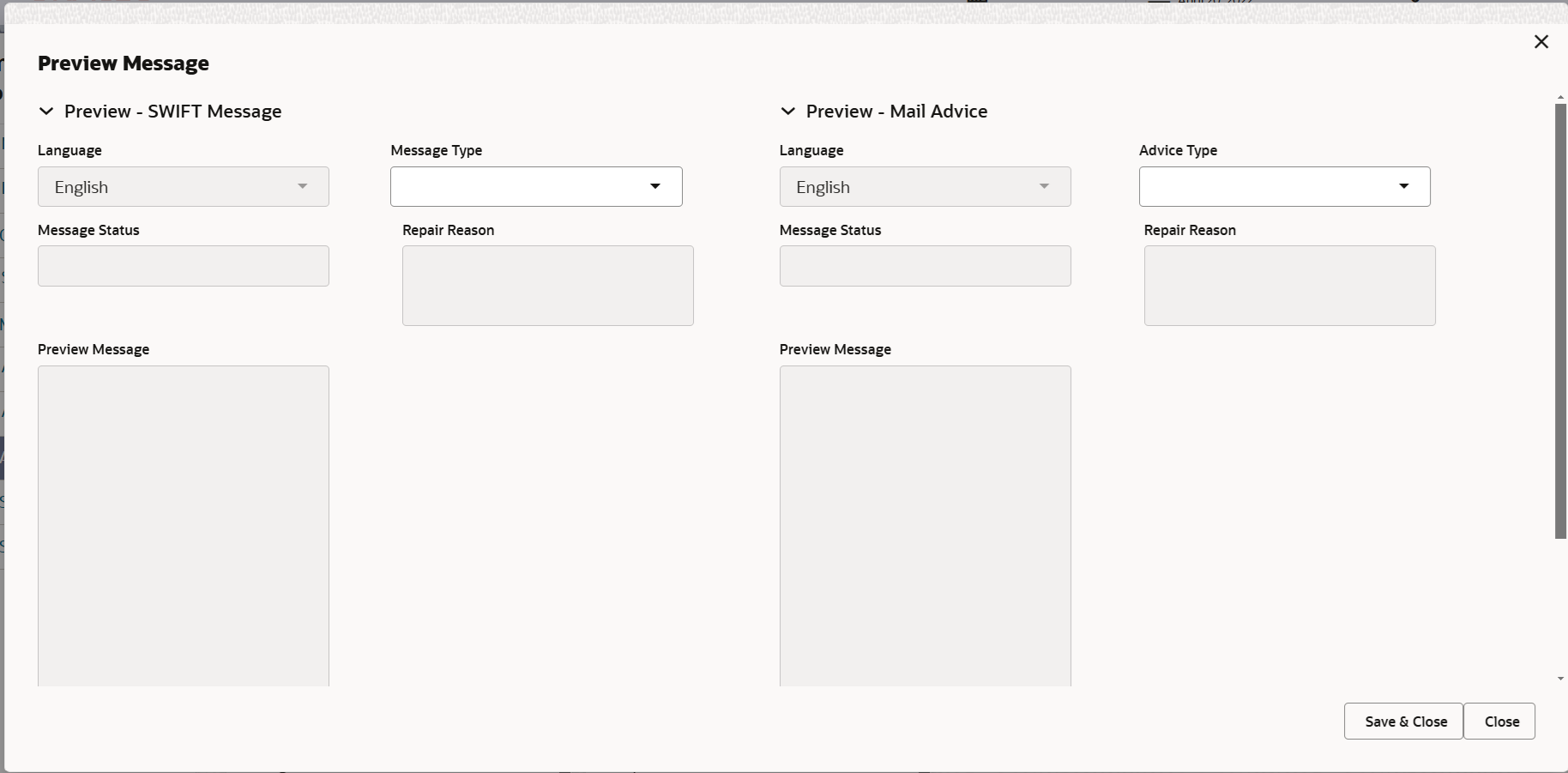Image resolution: width=1568 pixels, height=773 pixels.
Task: Close the Preview Message dialog with X
Action: click(x=1541, y=42)
